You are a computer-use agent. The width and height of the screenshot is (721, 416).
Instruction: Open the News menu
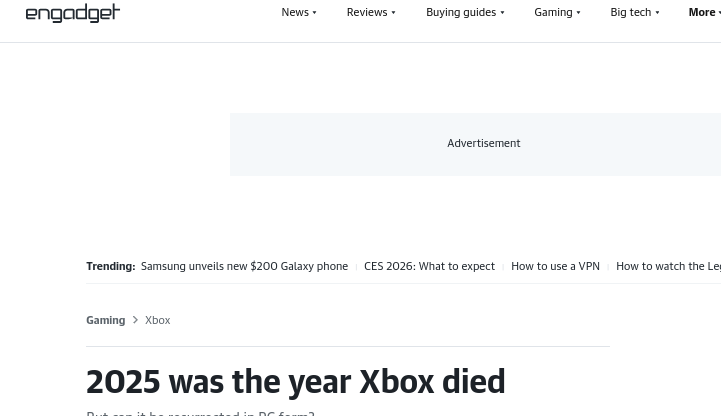295,12
